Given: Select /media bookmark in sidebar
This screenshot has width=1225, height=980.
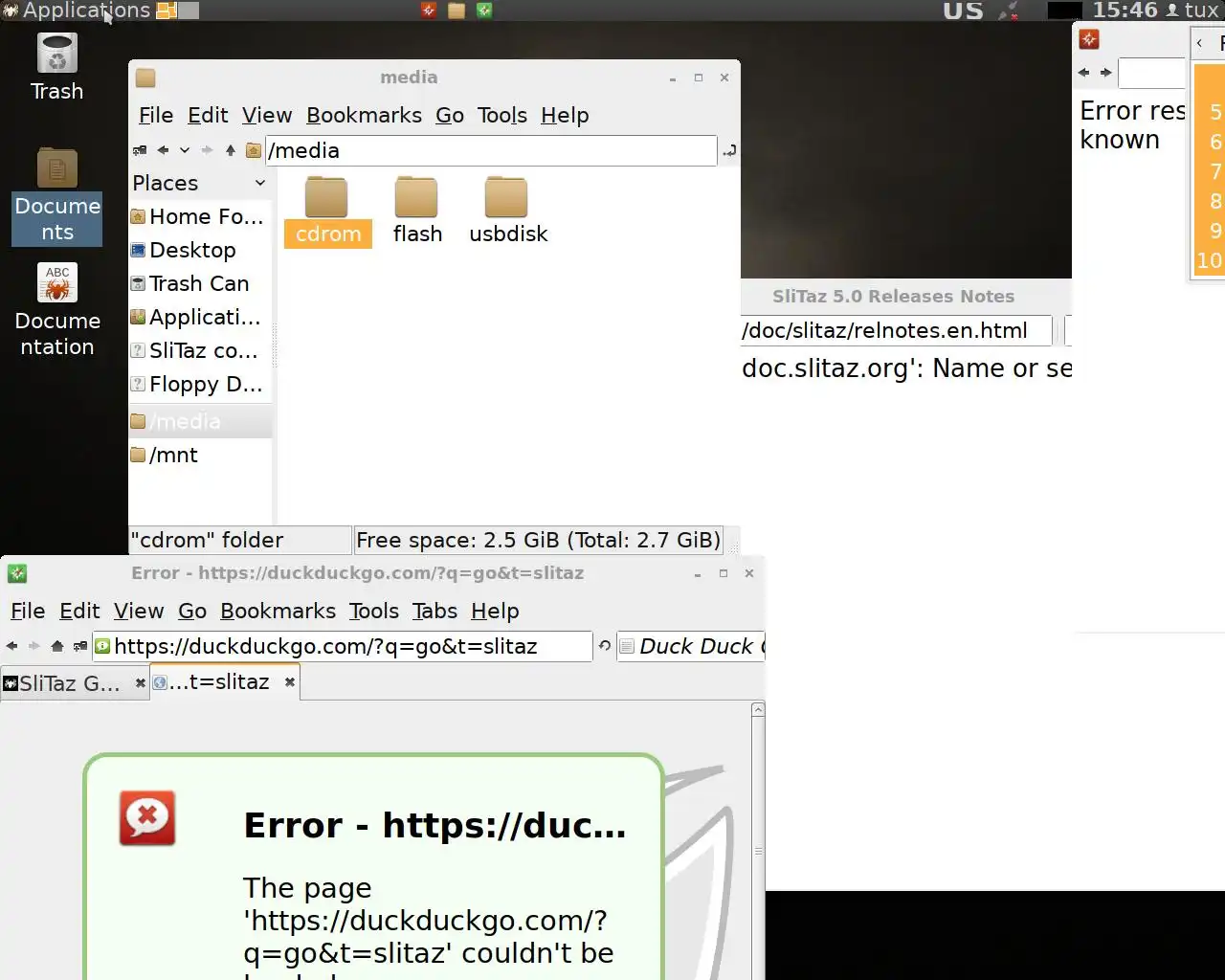Looking at the screenshot, I should click(198, 421).
